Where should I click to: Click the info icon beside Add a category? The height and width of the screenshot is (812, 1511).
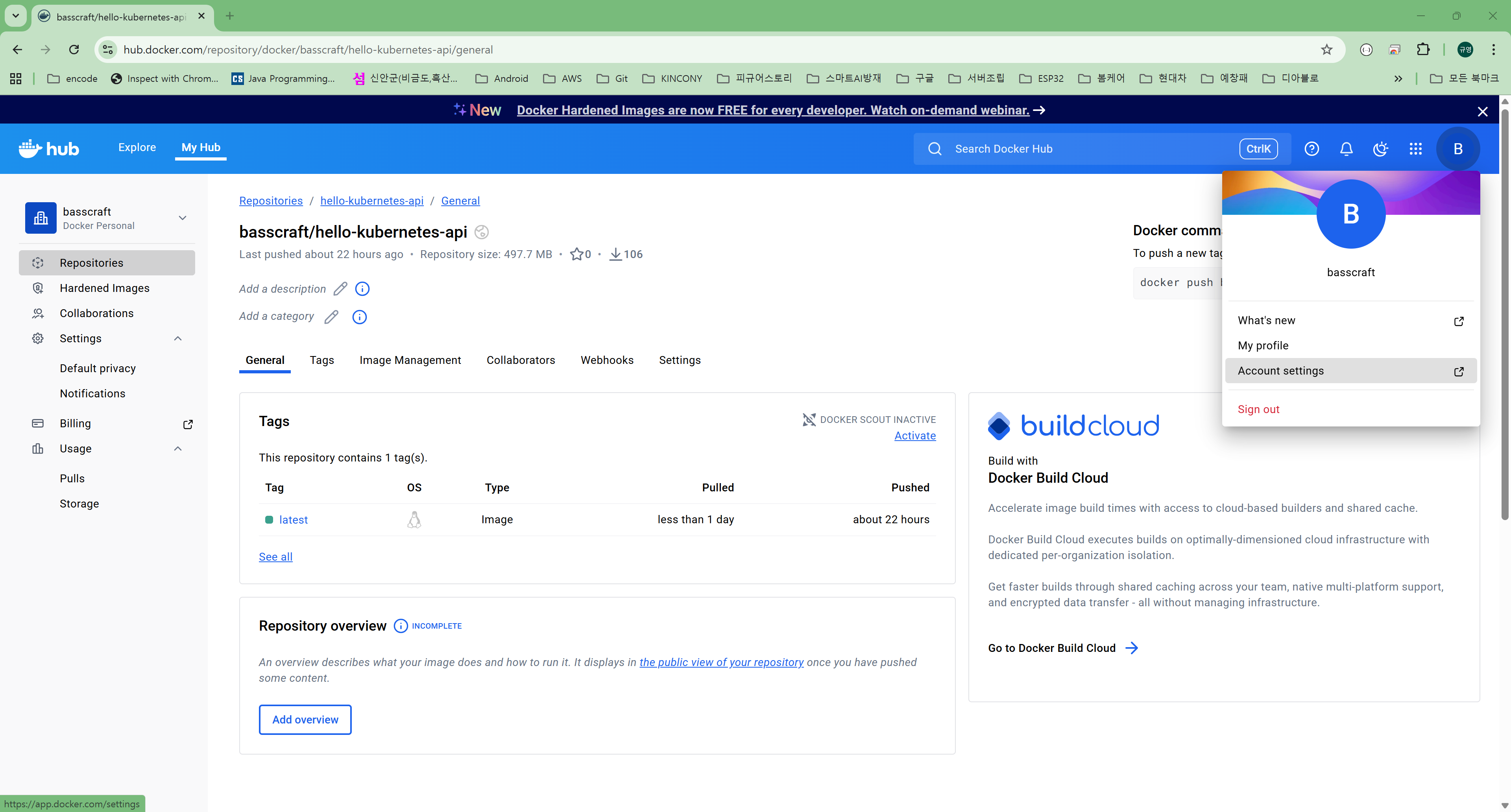point(360,317)
